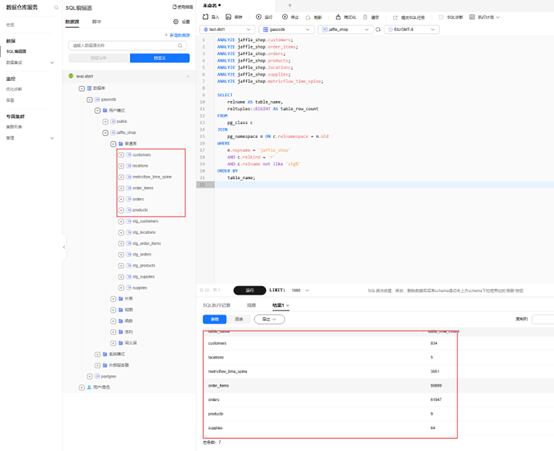Click the settings gear icon in SQL editor panel
Screen dimensions: 554x451
176,22
